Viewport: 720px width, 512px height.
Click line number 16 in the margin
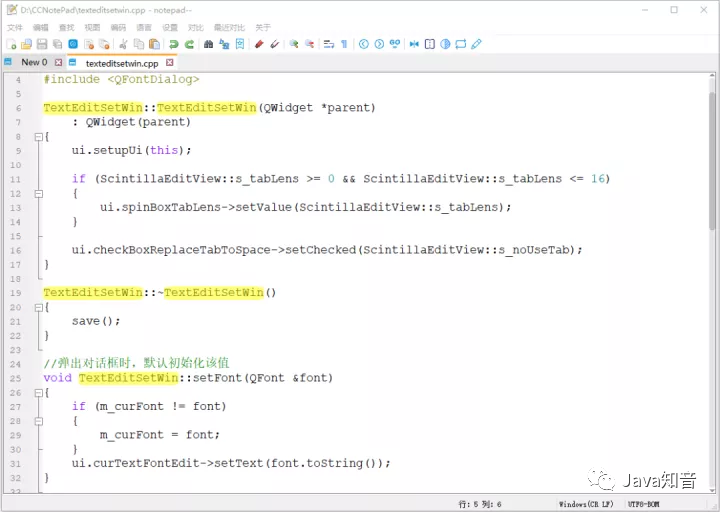(x=16, y=250)
